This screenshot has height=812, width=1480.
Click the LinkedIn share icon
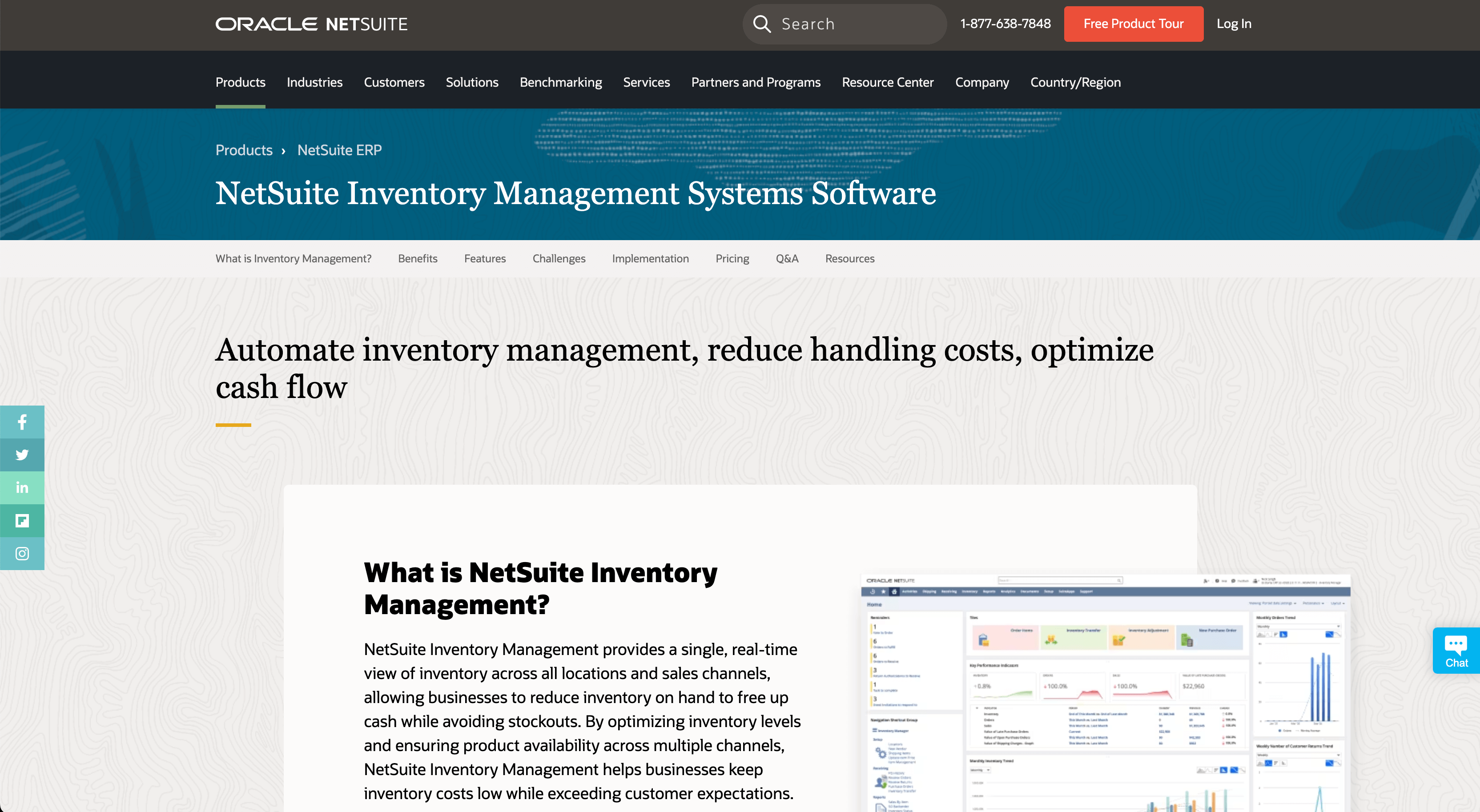pyautogui.click(x=22, y=488)
